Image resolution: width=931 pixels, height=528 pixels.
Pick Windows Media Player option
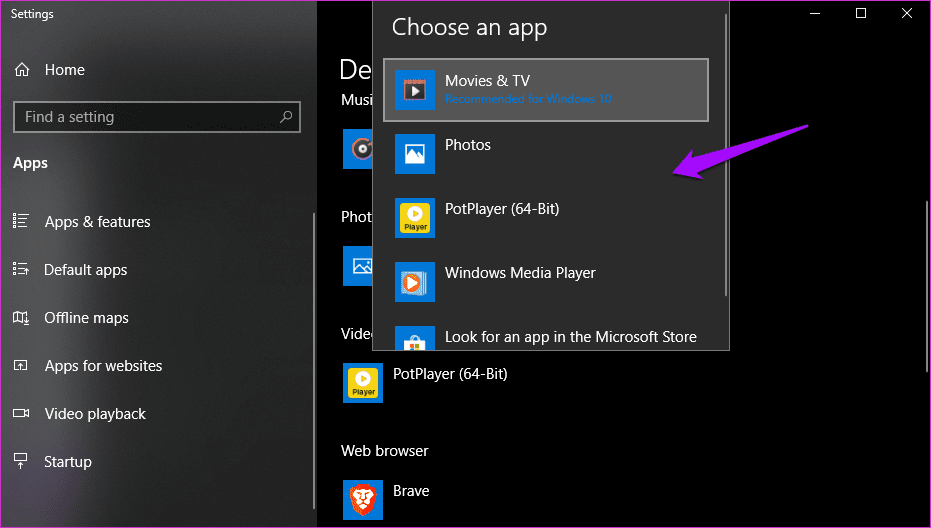(546, 282)
